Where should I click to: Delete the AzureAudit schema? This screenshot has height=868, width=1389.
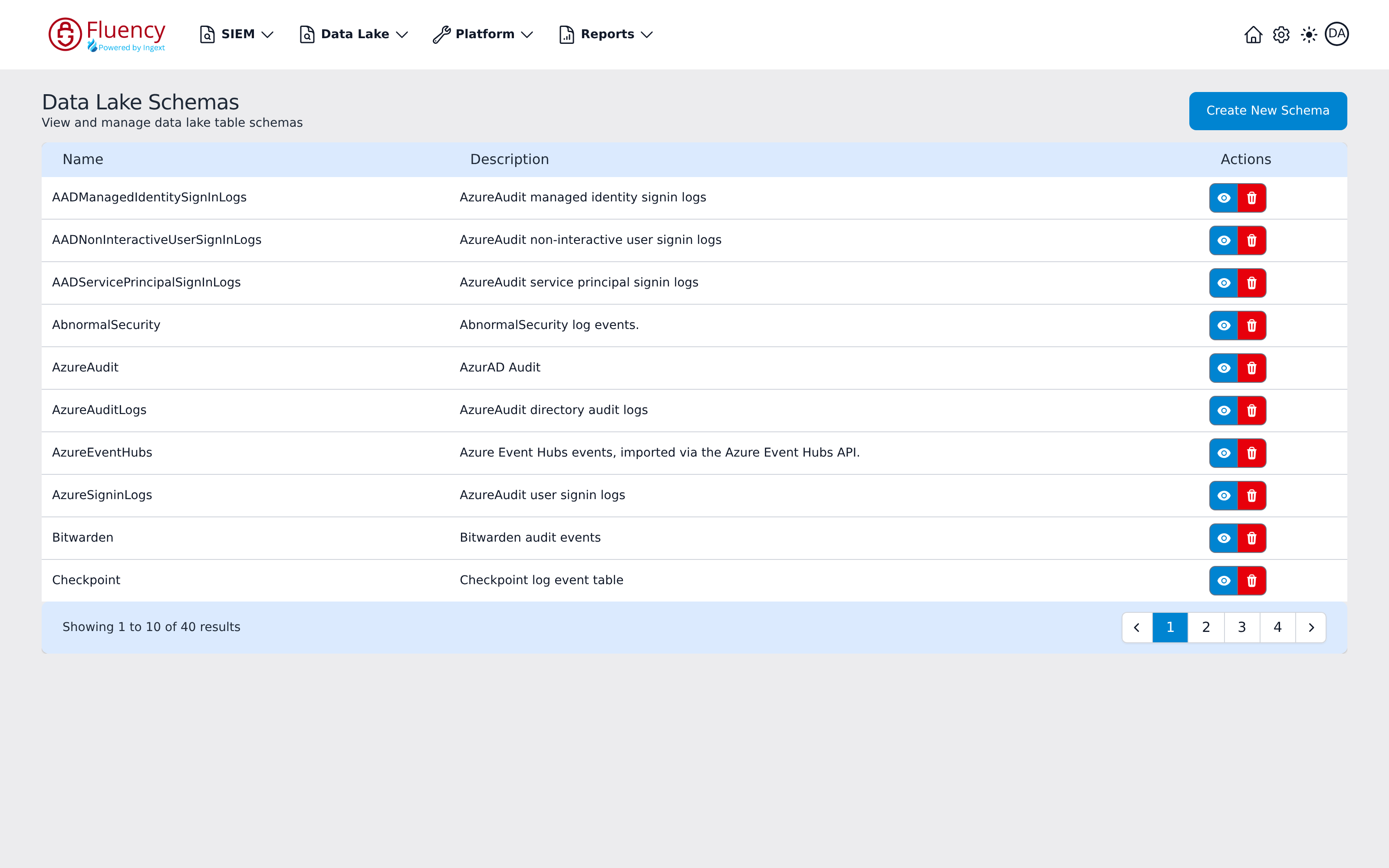(1252, 368)
